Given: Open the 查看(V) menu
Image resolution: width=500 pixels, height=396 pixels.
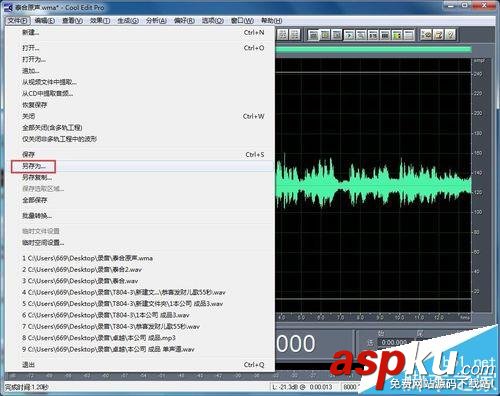Looking at the screenshot, I should pos(72,21).
